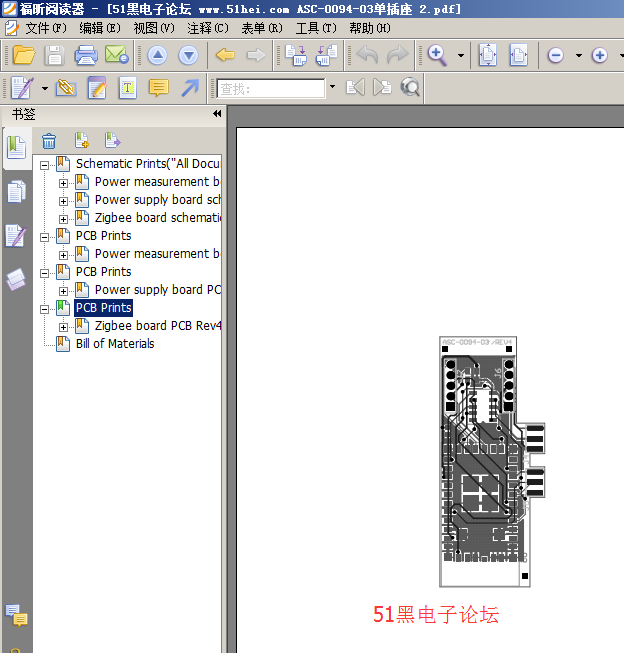The width and height of the screenshot is (624, 653).
Task: Open a file with the folder icon
Action: pos(24,55)
